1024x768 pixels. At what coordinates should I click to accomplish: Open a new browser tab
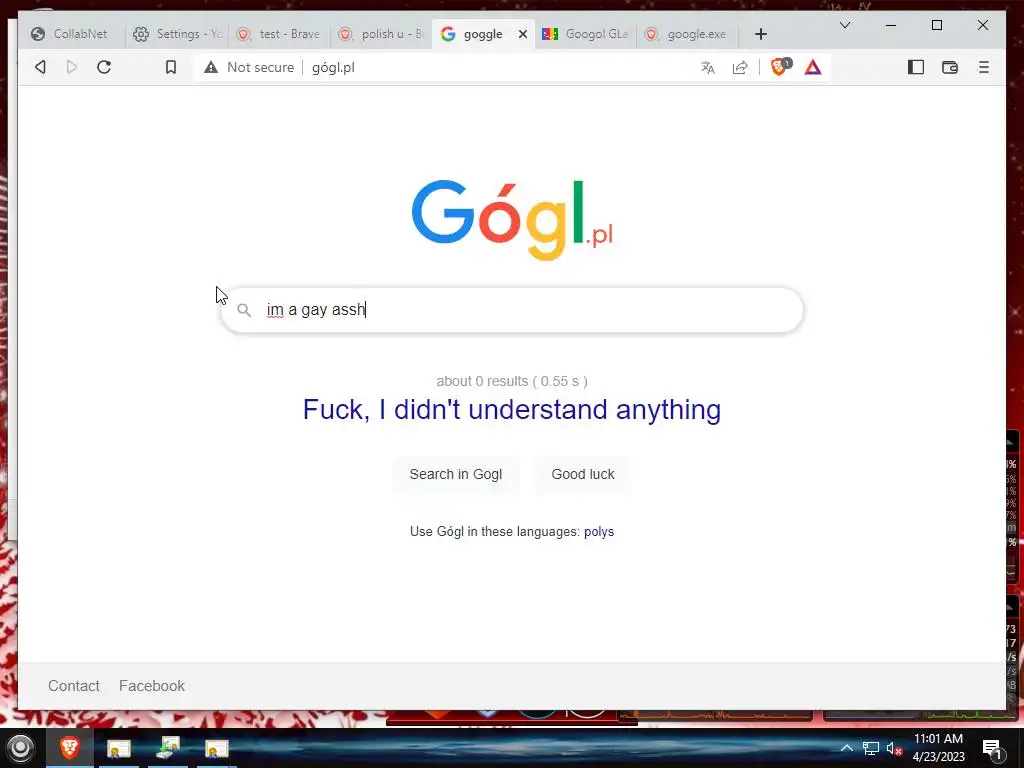[x=761, y=34]
